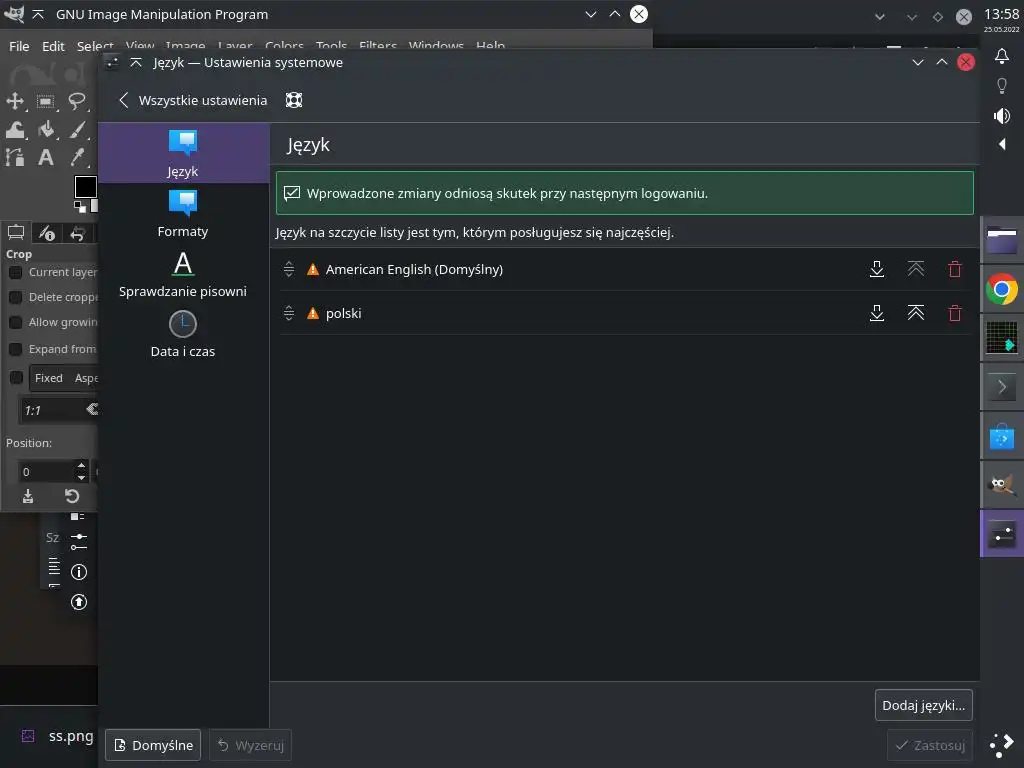Click drag handle for American English row
The height and width of the screenshot is (768, 1024).
[x=289, y=269]
